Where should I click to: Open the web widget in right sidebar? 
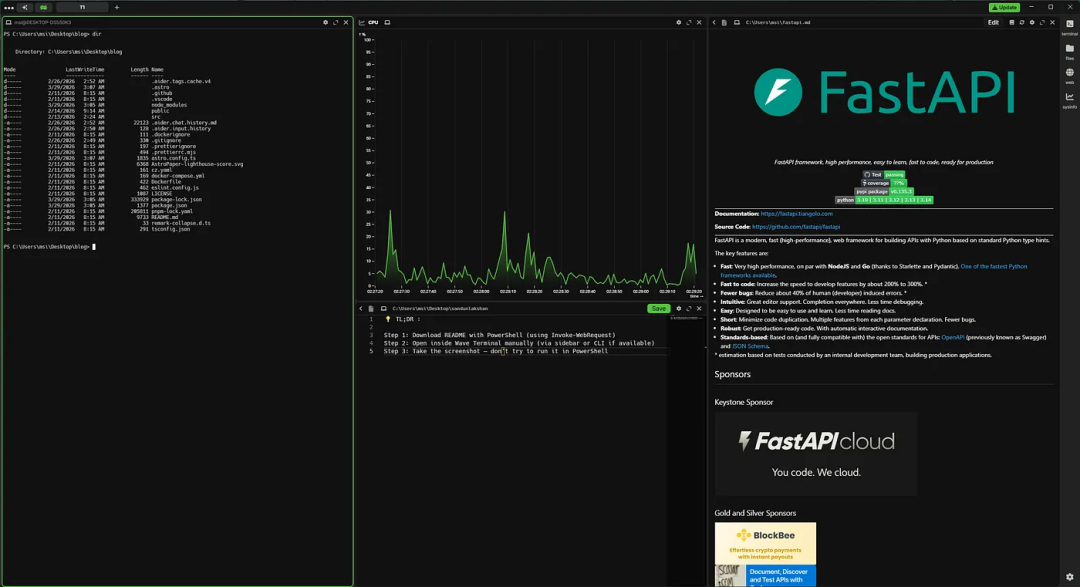(1070, 76)
